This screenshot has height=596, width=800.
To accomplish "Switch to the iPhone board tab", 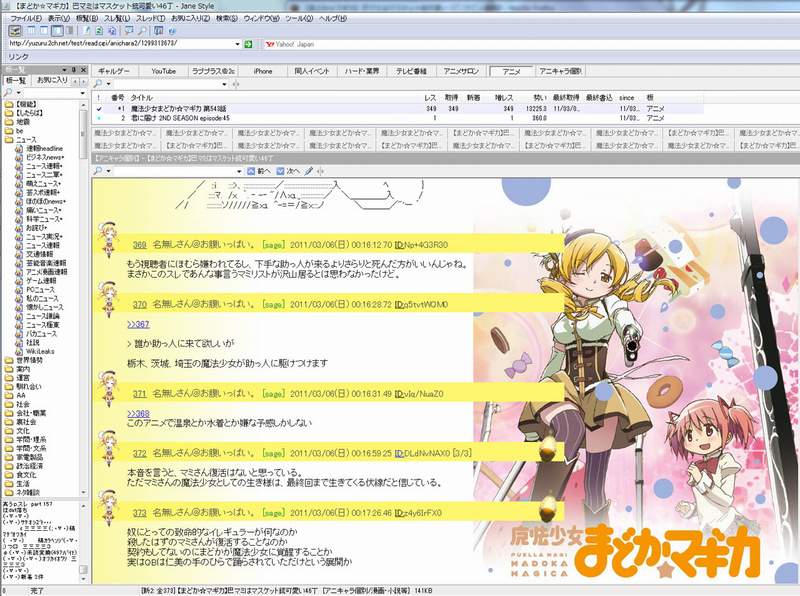I will pos(263,71).
